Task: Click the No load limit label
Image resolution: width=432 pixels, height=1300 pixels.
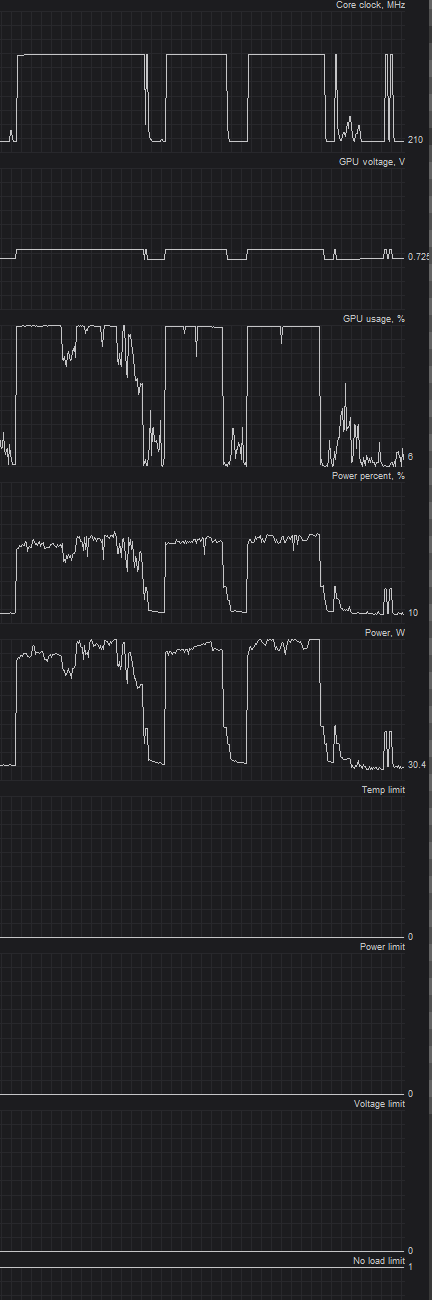Action: click(x=379, y=1261)
